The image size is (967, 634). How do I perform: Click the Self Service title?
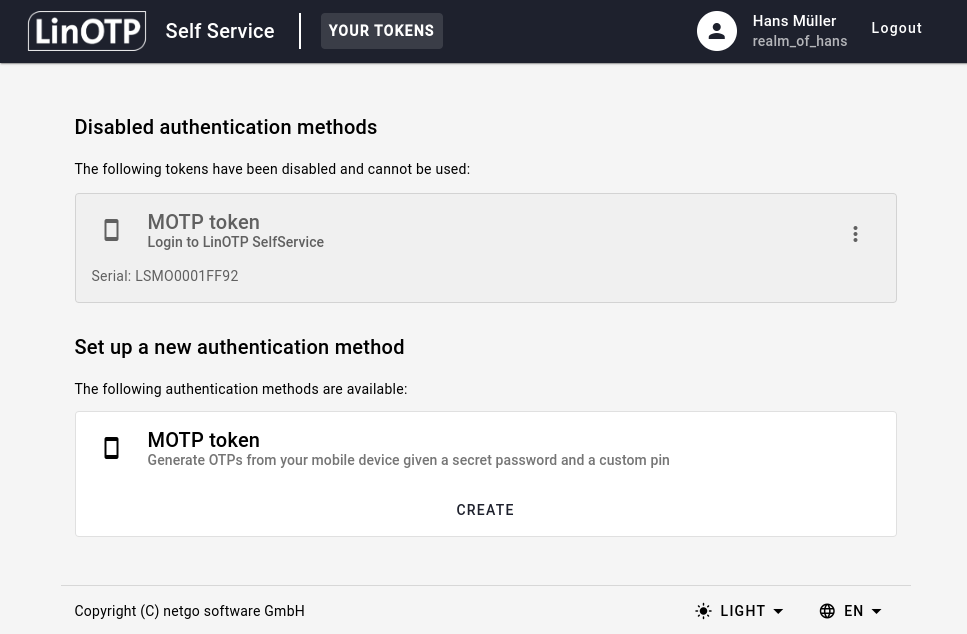point(220,31)
